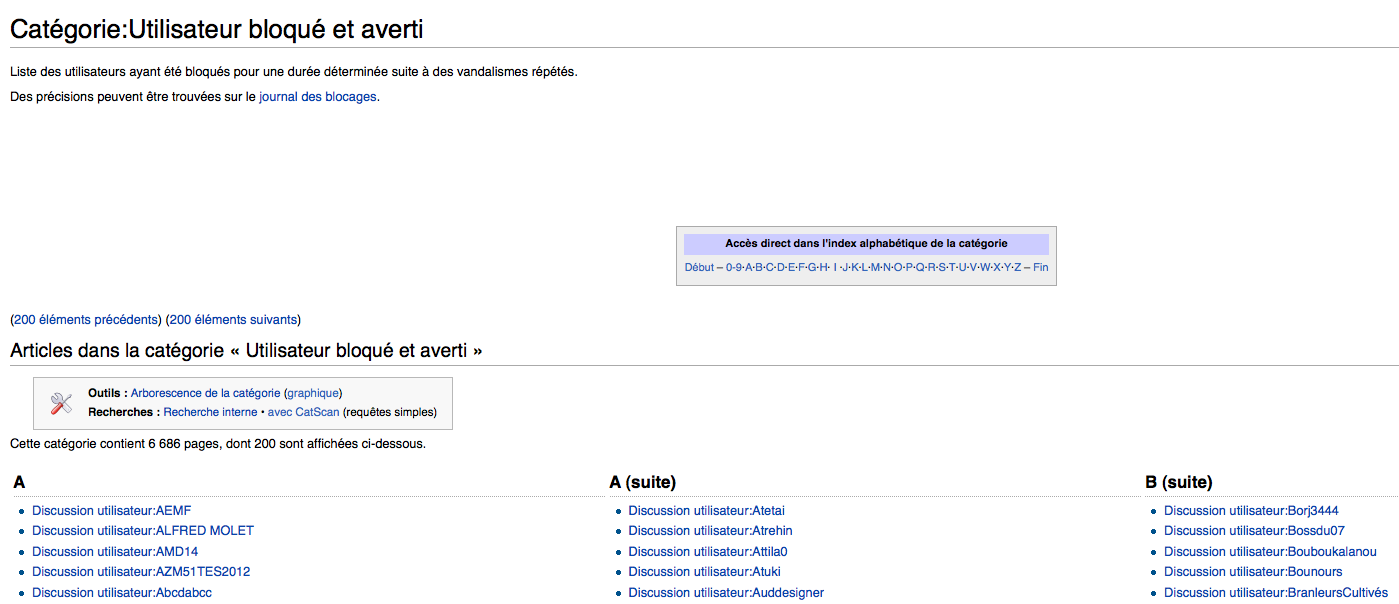This screenshot has height=604, width=1399.
Task: Go to 200 éléments précédents
Action: point(85,320)
